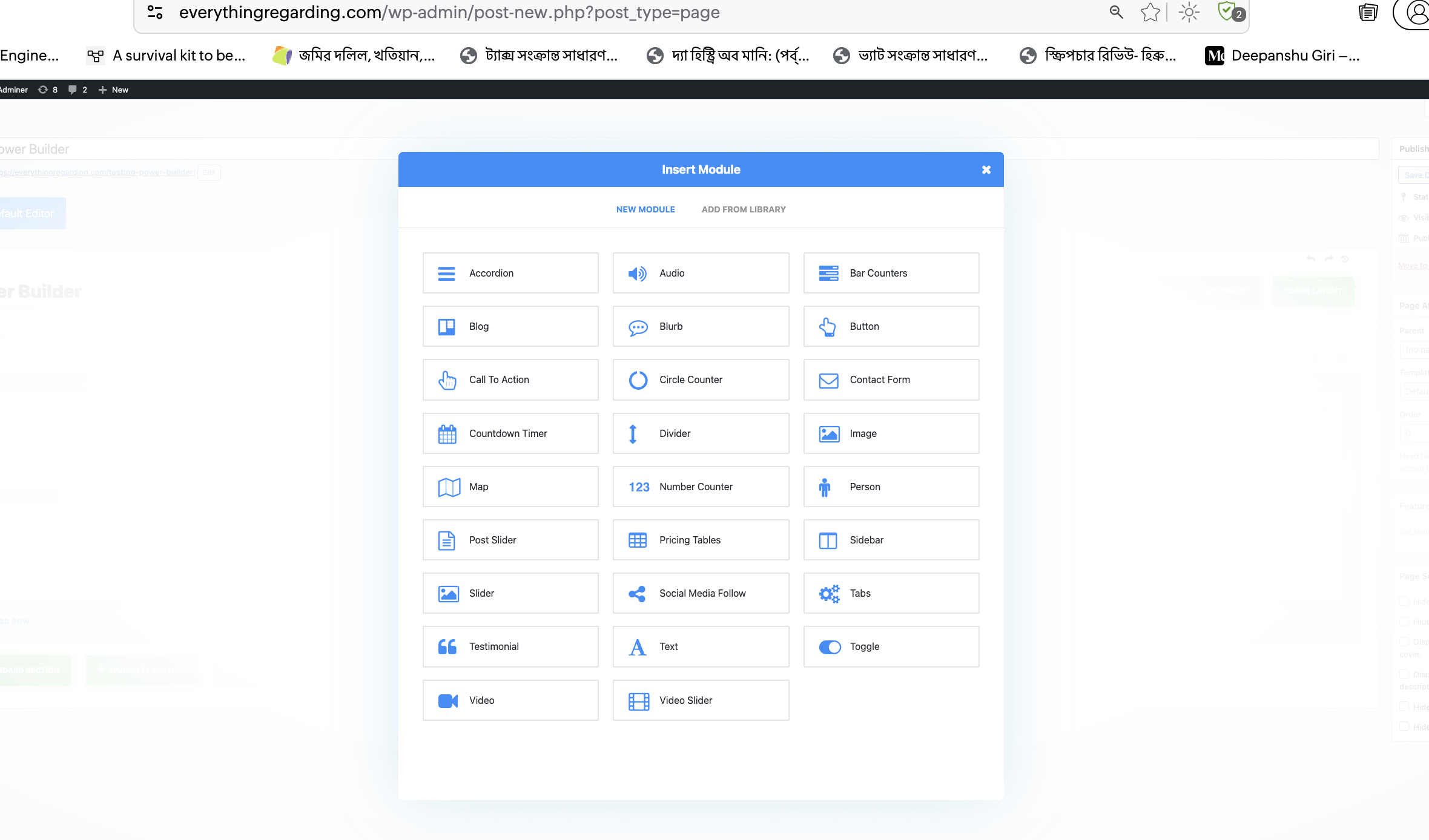Click the browser address bar URL

coord(448,12)
